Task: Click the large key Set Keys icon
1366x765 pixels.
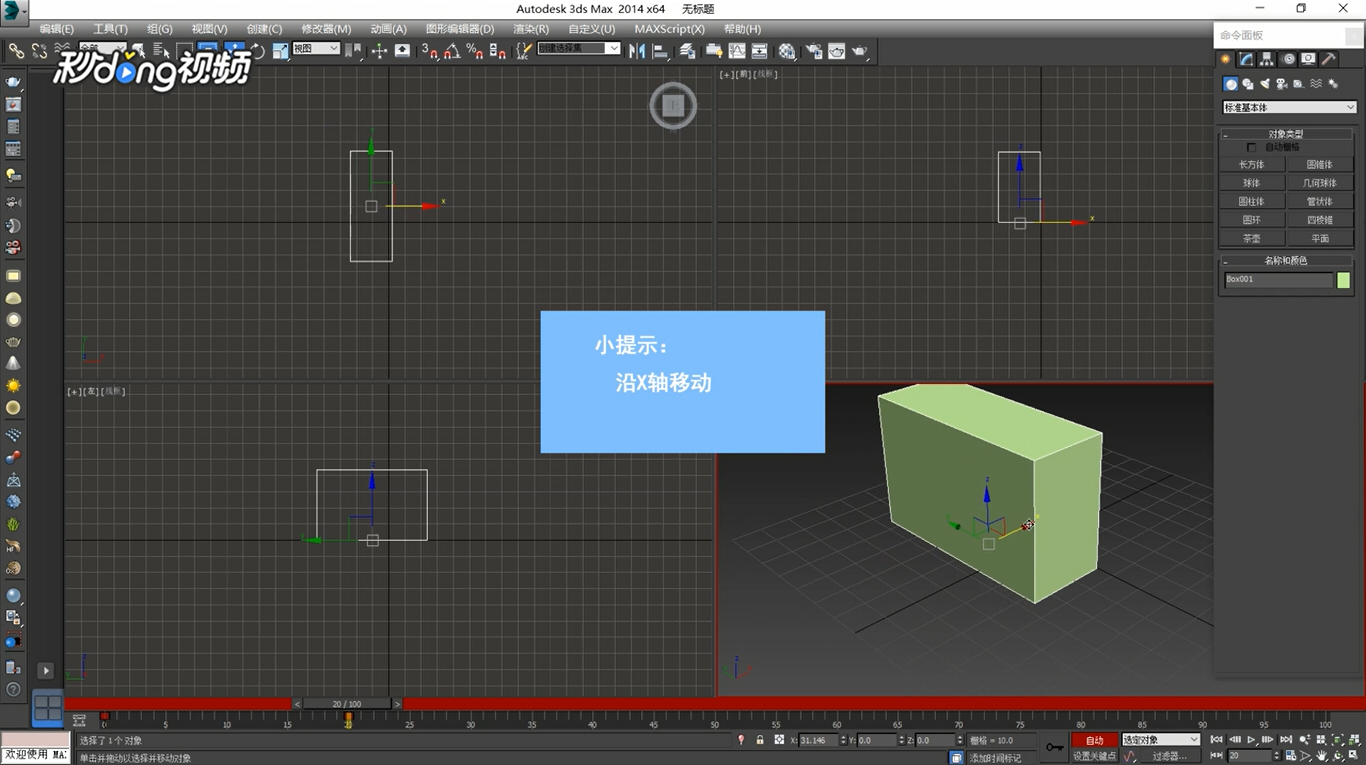Action: pos(1054,747)
